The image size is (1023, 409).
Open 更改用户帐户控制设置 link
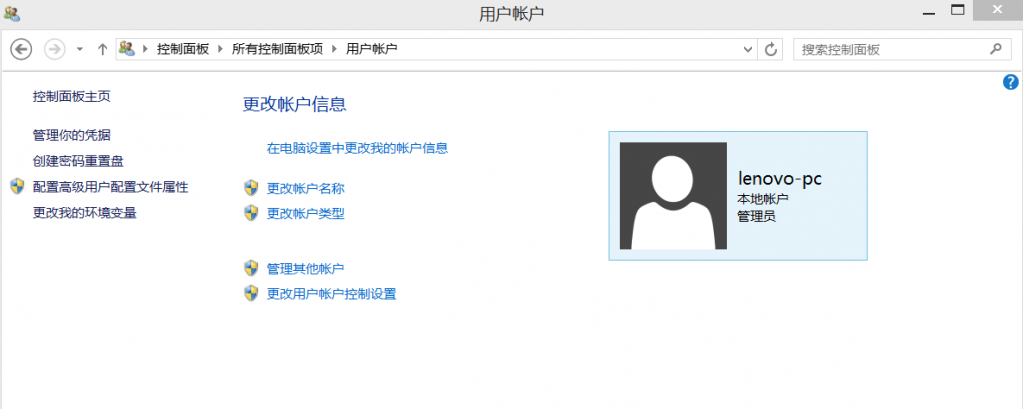click(x=331, y=294)
